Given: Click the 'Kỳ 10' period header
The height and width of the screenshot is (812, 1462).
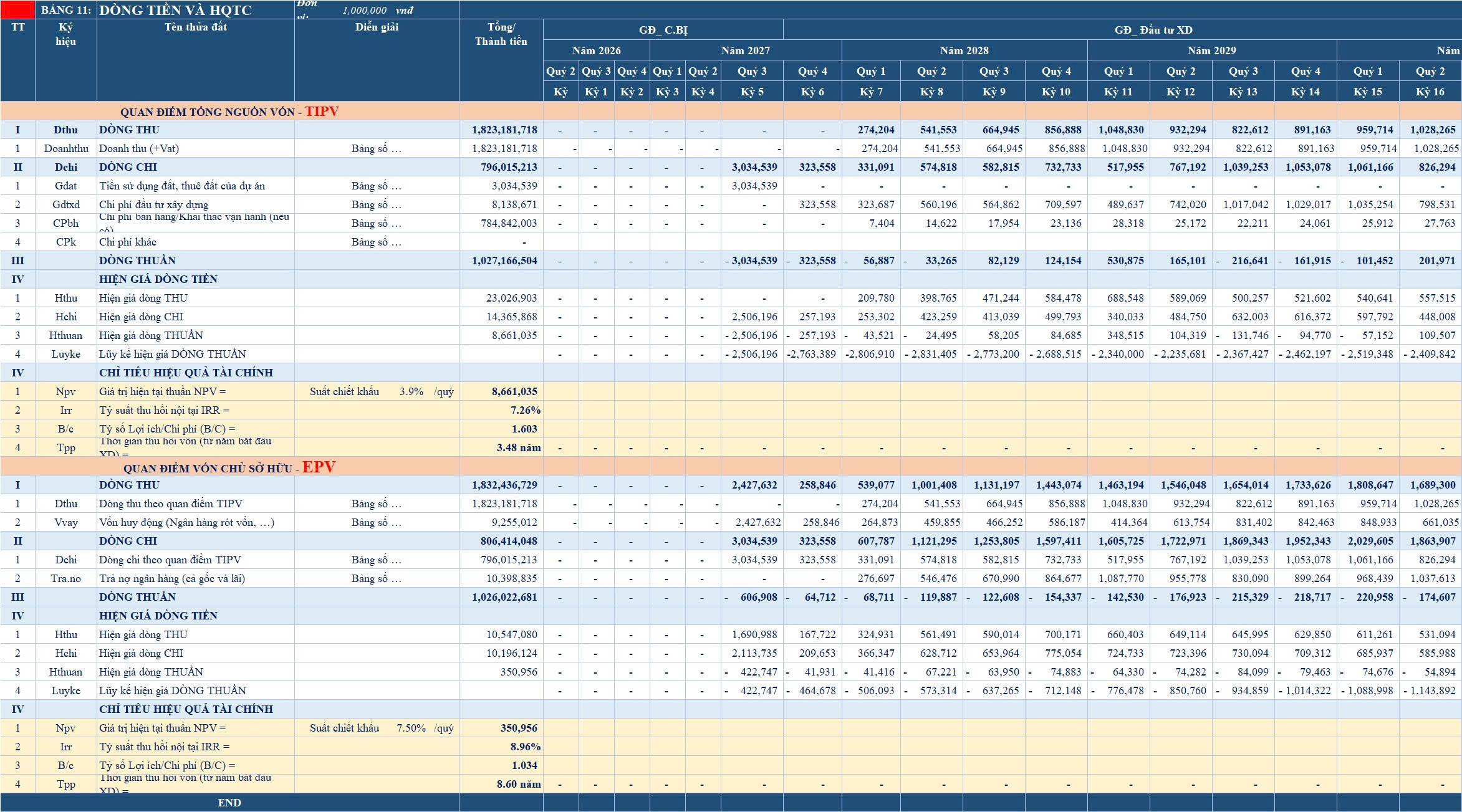Looking at the screenshot, I should (1056, 92).
